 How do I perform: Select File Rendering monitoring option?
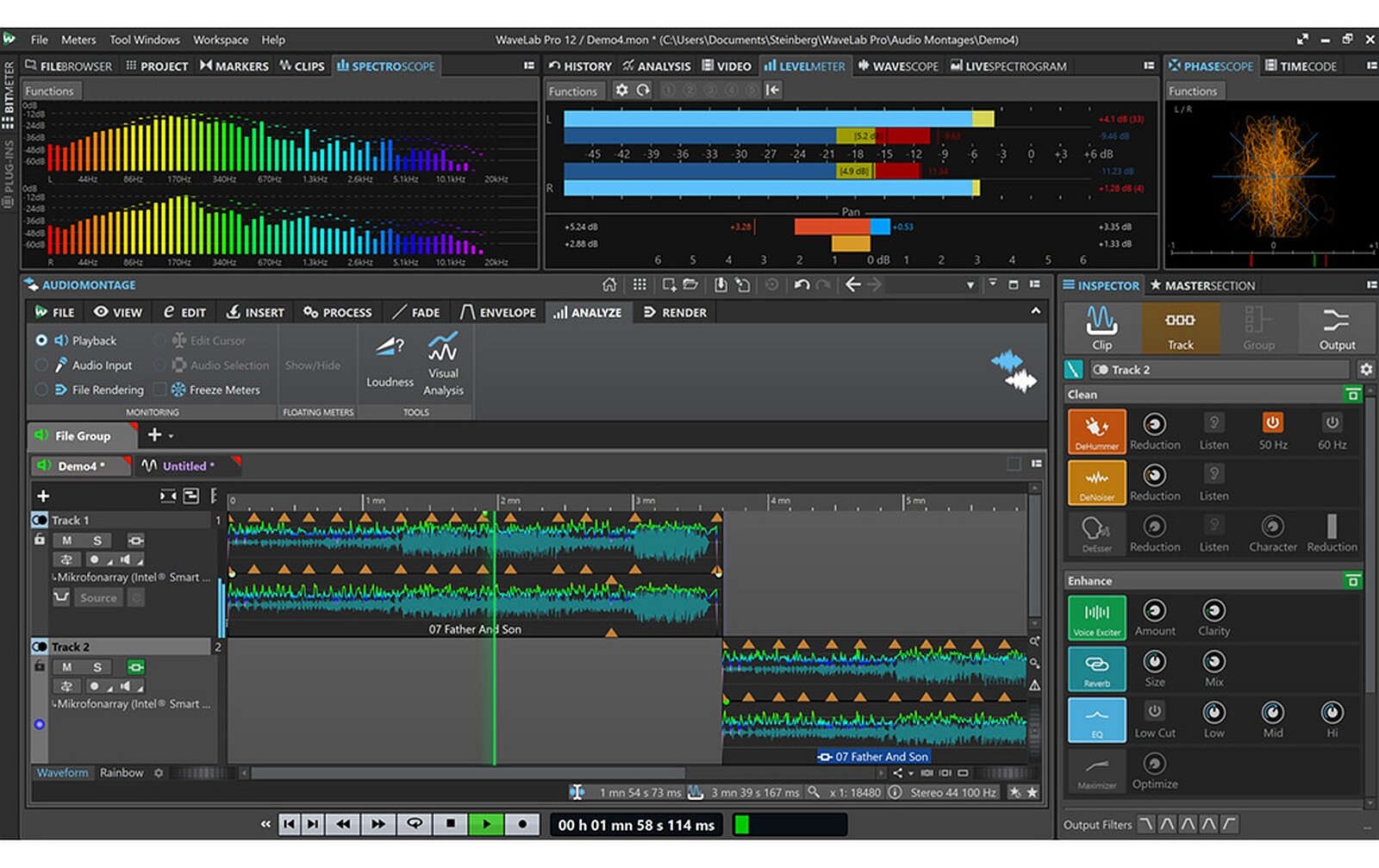point(41,390)
